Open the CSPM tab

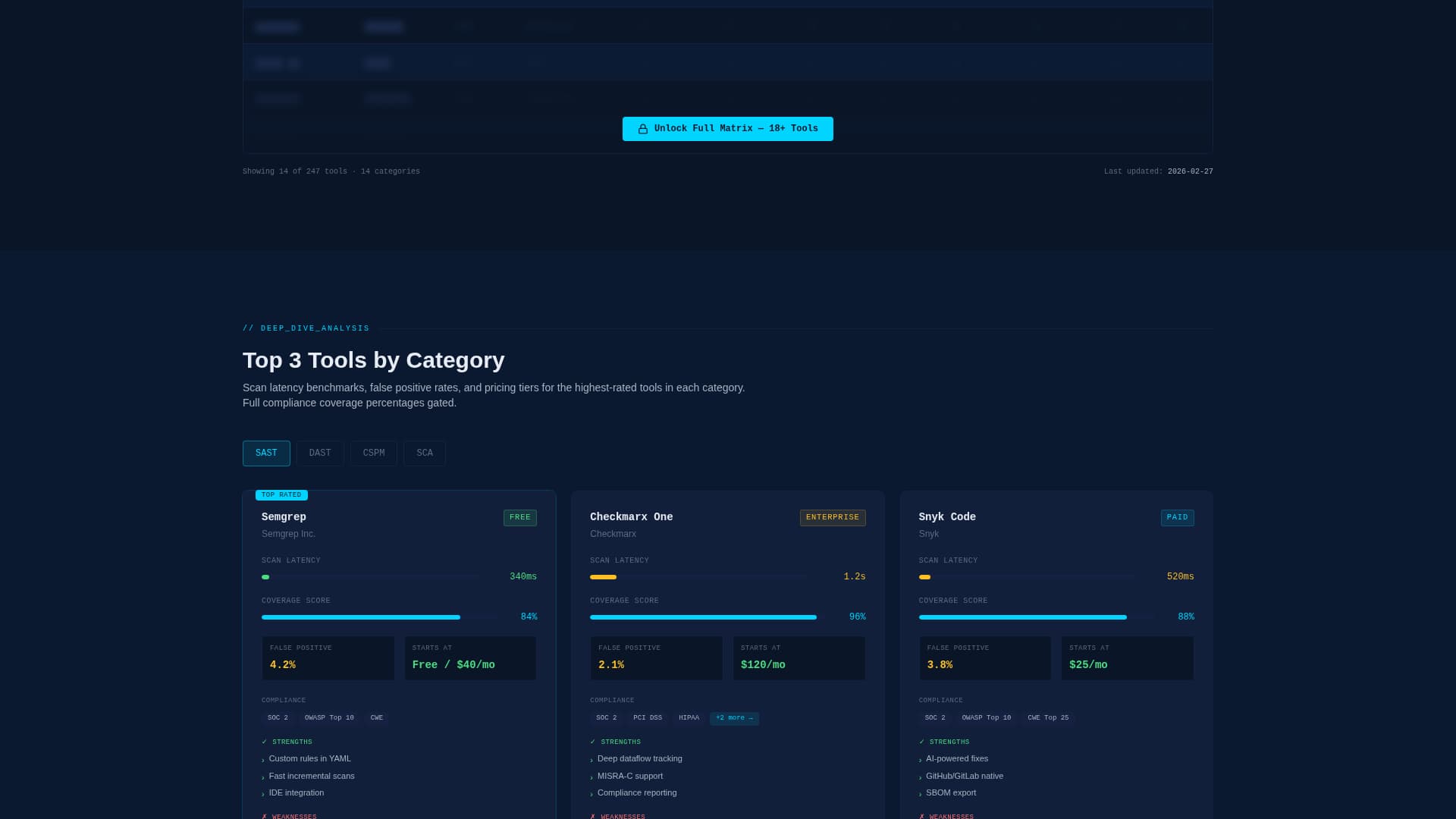(374, 453)
